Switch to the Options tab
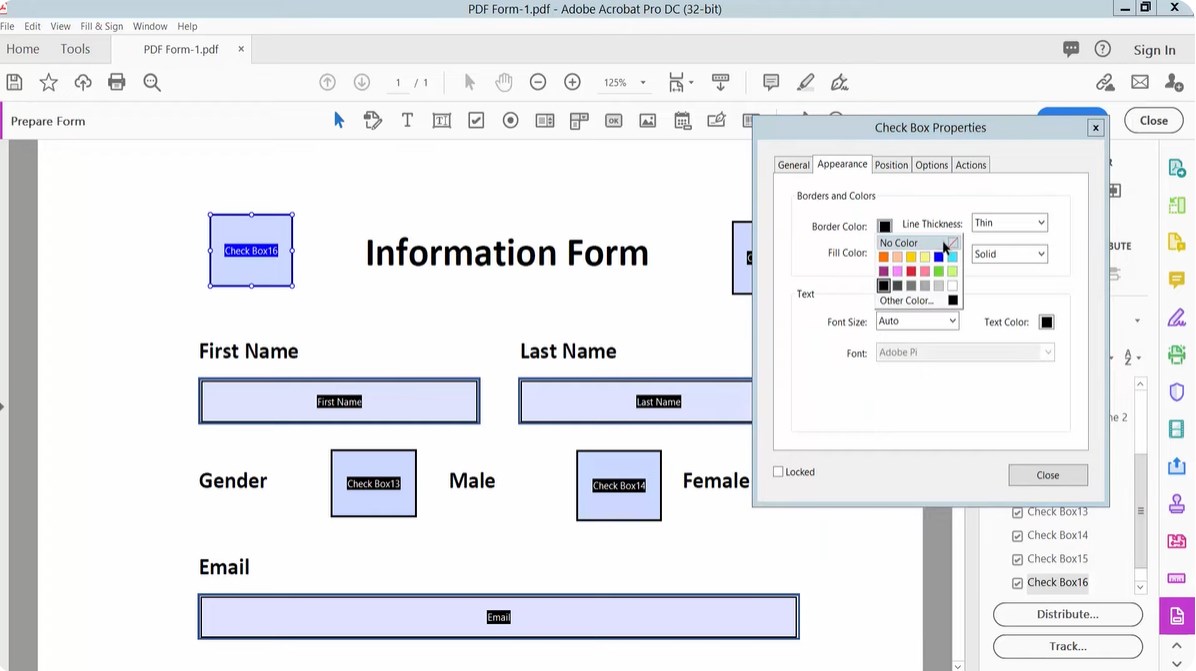 click(931, 165)
